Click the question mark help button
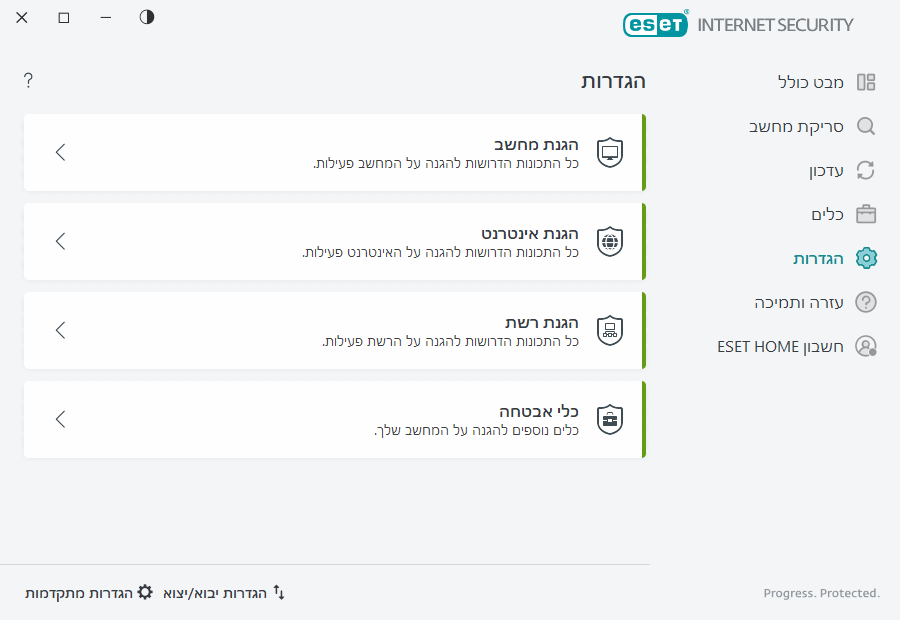This screenshot has height=620, width=900. [28, 80]
